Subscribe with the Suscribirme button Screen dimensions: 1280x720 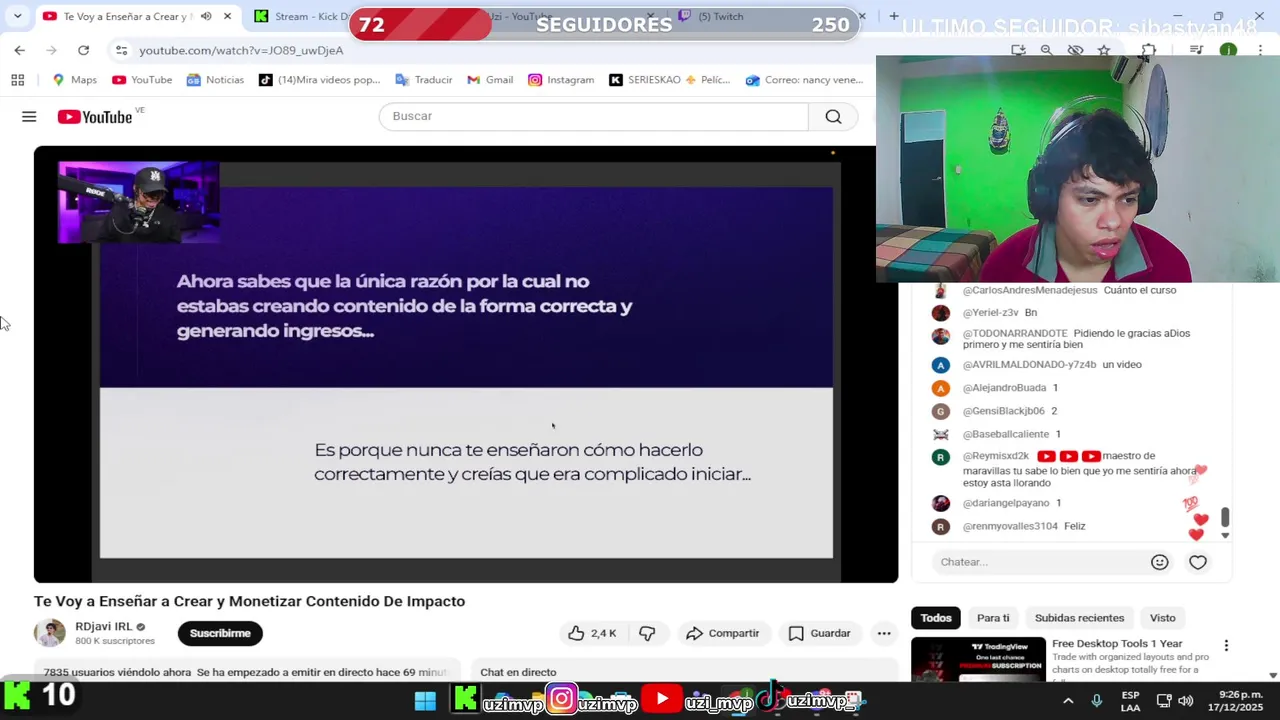220,633
